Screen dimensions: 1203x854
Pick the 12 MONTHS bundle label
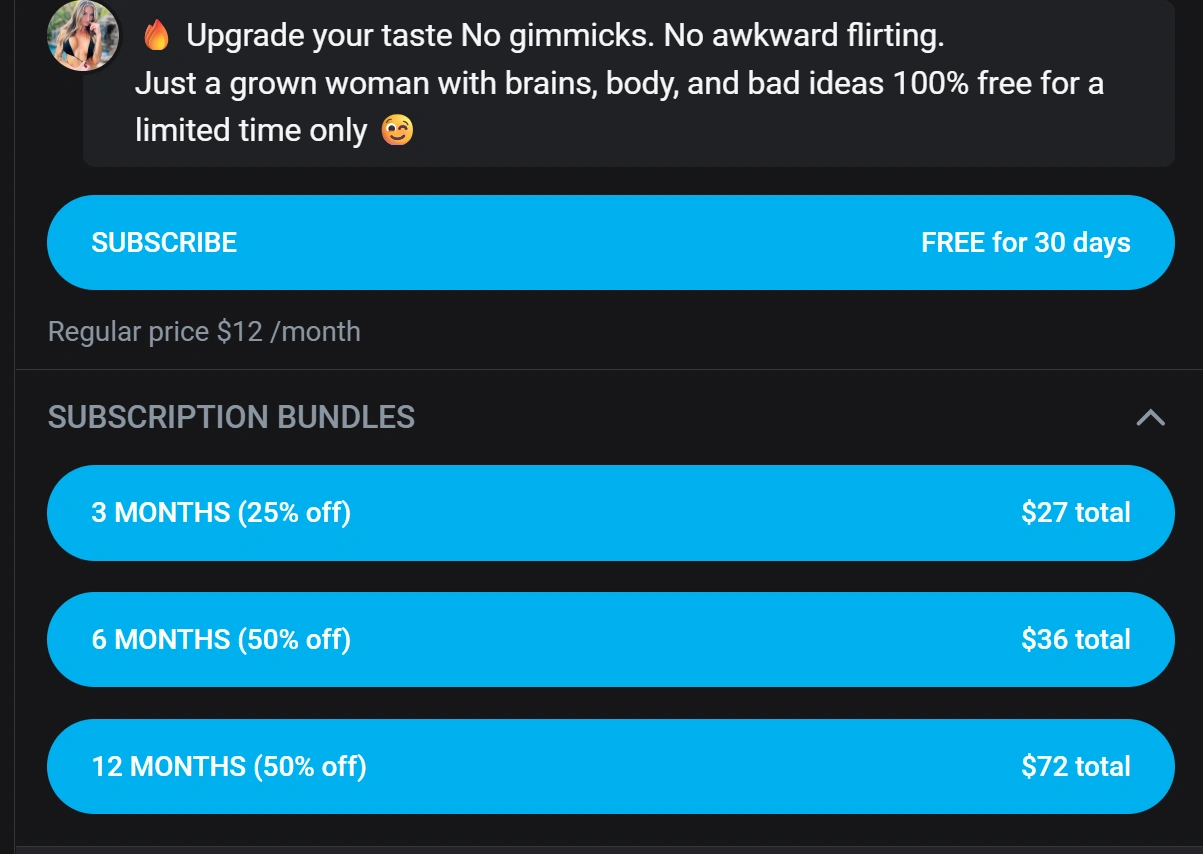pyautogui.click(x=168, y=767)
